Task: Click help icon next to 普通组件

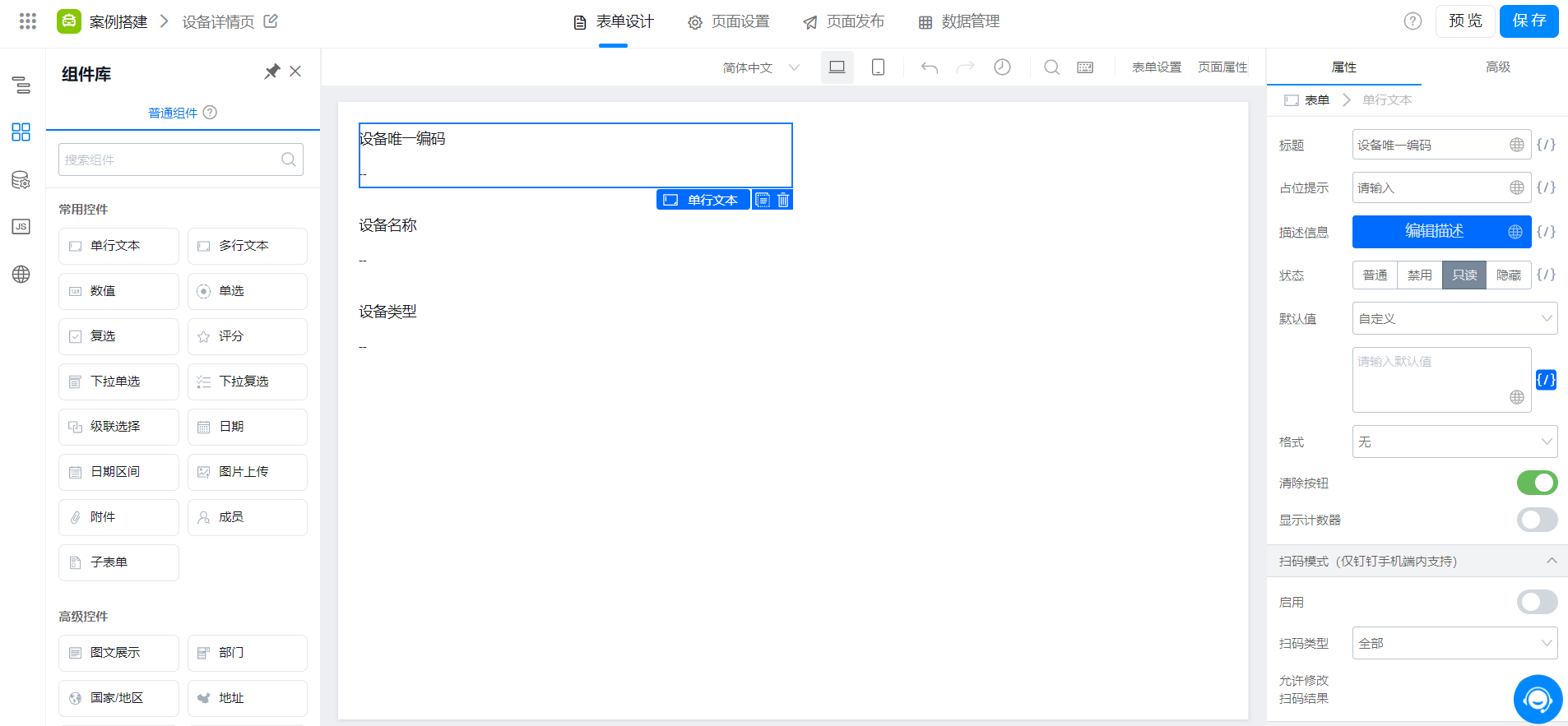Action: (210, 113)
